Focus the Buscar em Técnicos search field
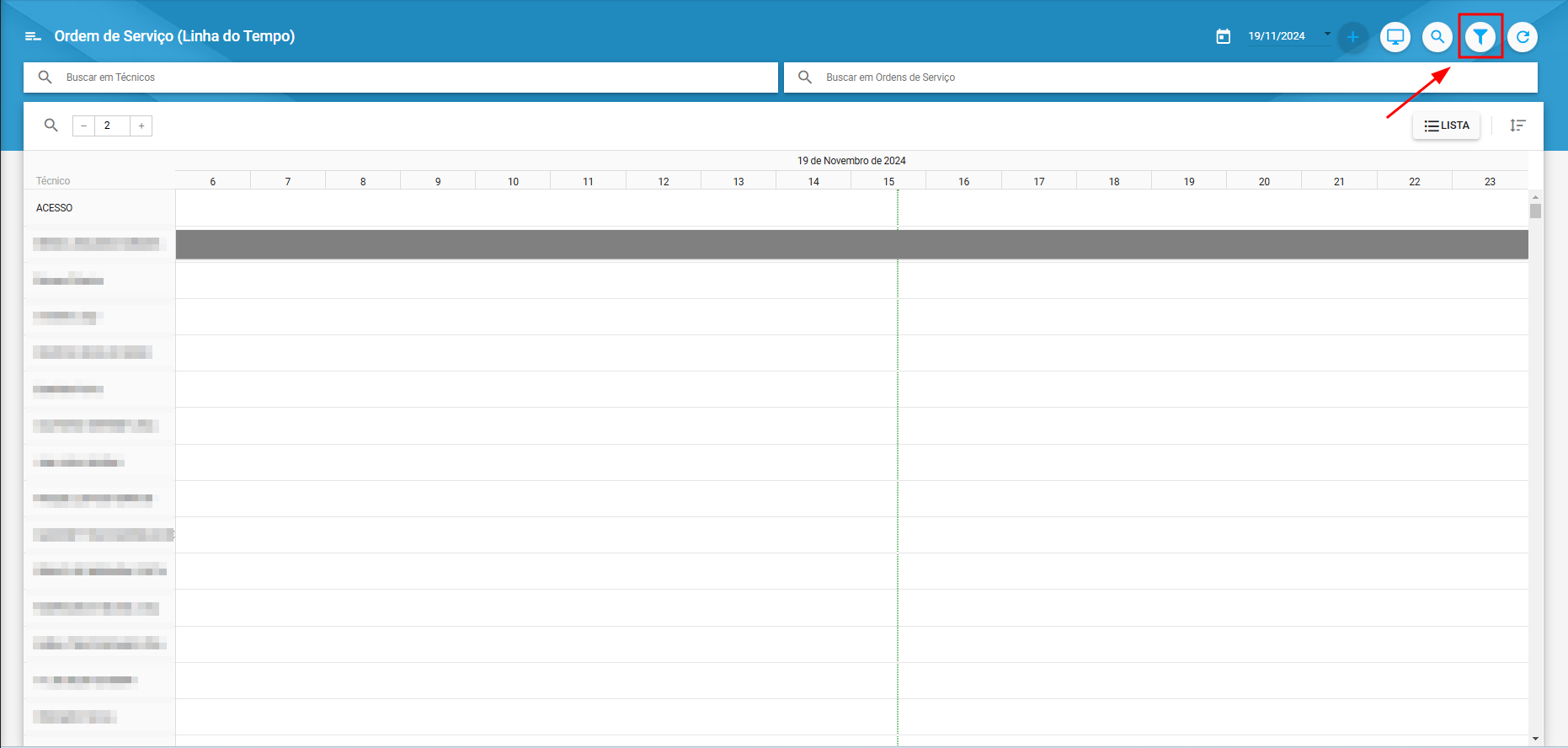This screenshot has width=1568, height=748. pos(401,77)
